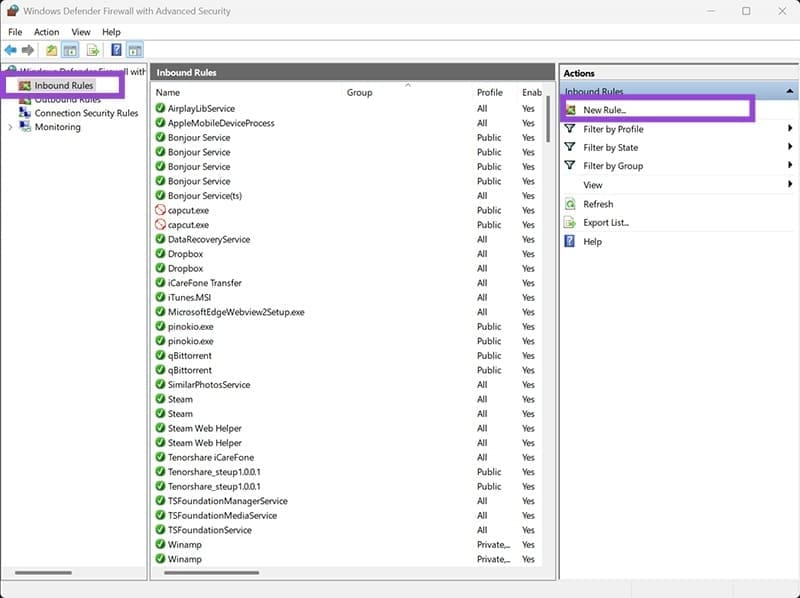800x598 pixels.
Task: Click the Filter by Profile funnel icon
Action: tap(570, 129)
